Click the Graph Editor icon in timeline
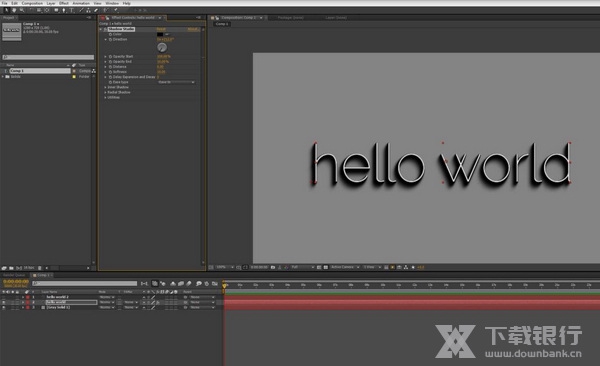Screen dimensions: 600x366 coord(215,284)
